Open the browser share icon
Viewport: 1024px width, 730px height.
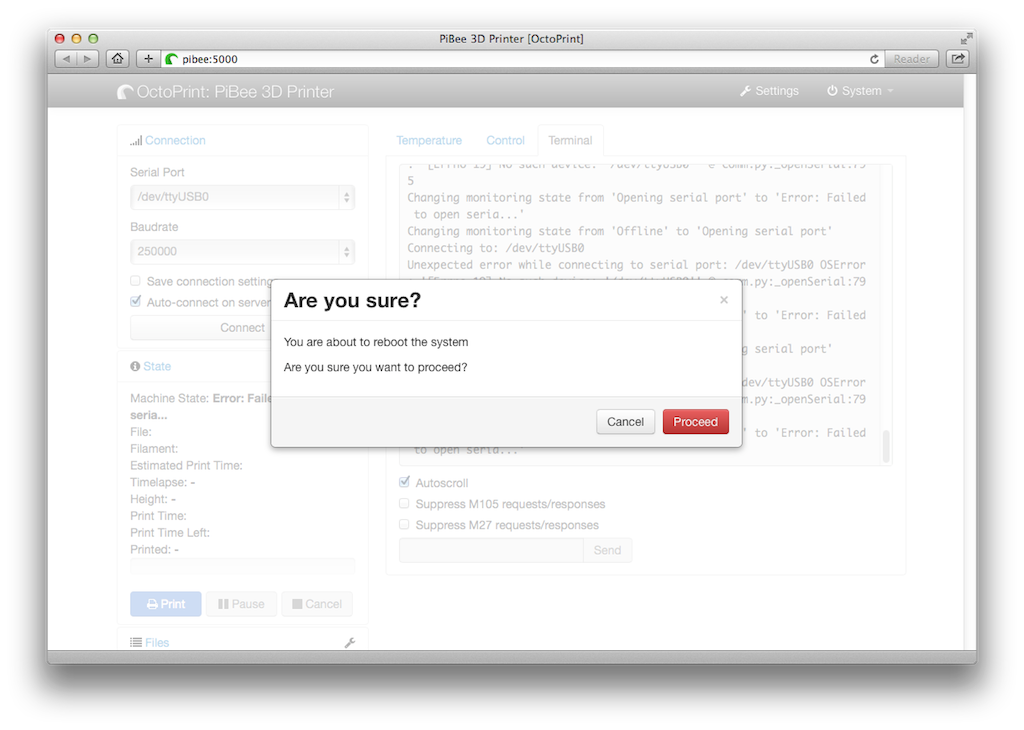click(x=958, y=59)
